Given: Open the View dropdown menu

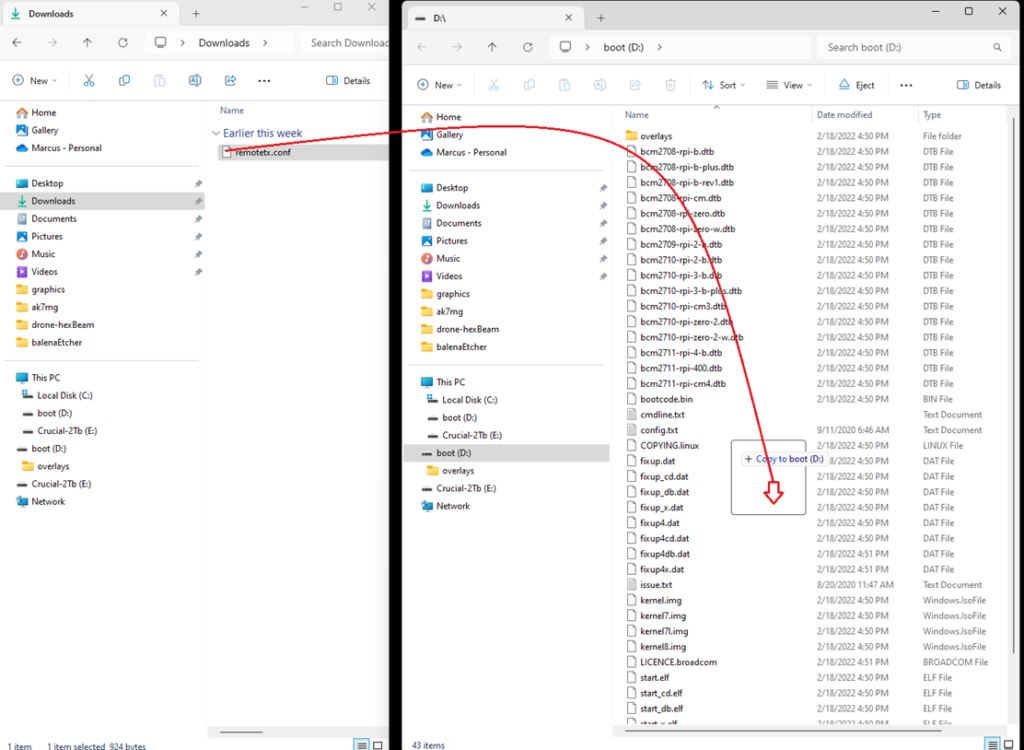Looking at the screenshot, I should [x=788, y=84].
